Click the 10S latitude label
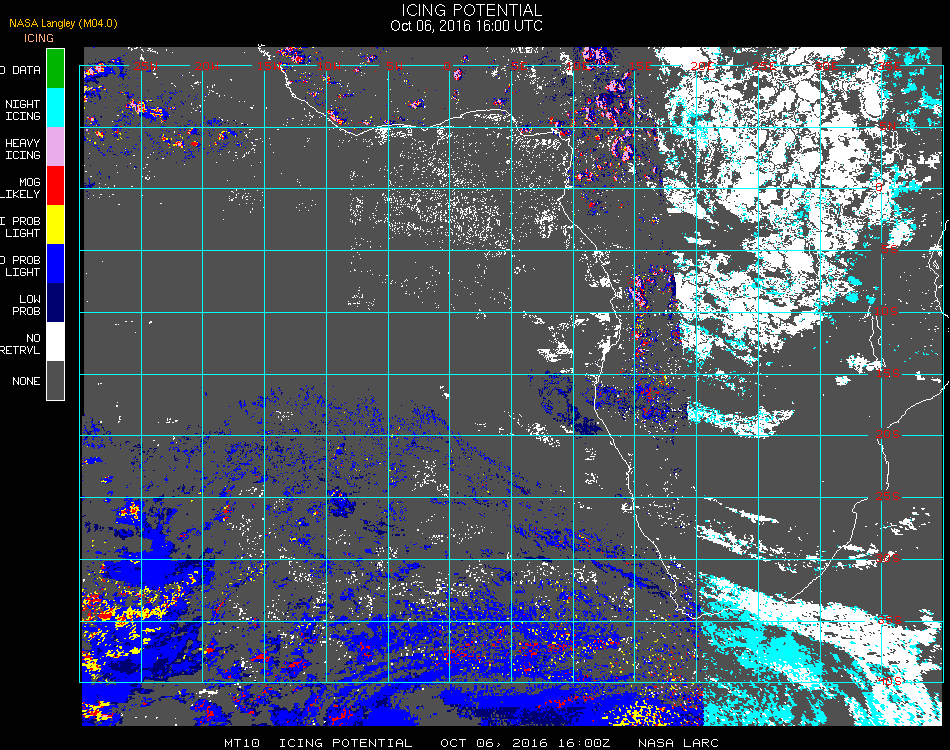The height and width of the screenshot is (750, 950). pyautogui.click(x=886, y=311)
